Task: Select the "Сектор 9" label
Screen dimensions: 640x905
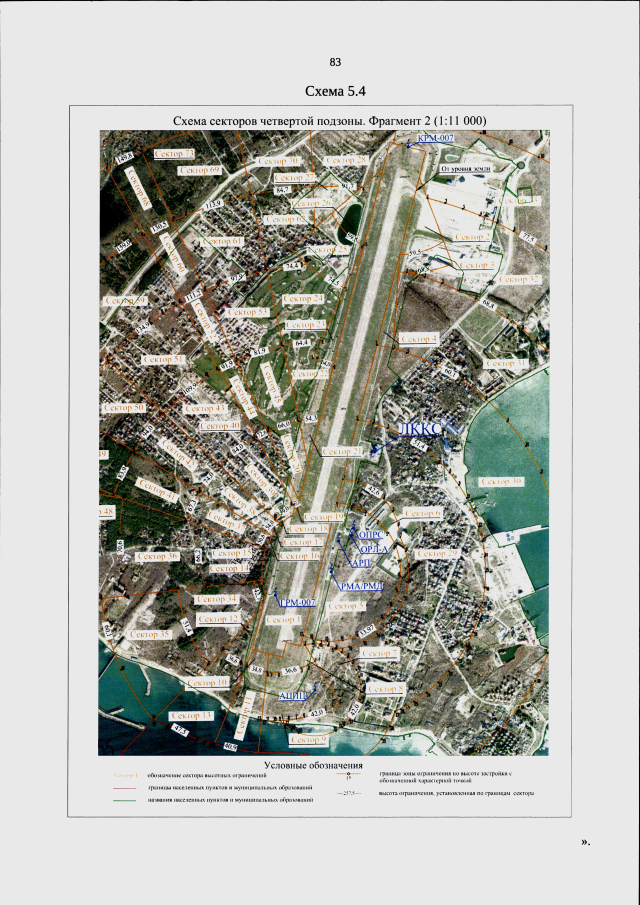Action: coord(309,739)
